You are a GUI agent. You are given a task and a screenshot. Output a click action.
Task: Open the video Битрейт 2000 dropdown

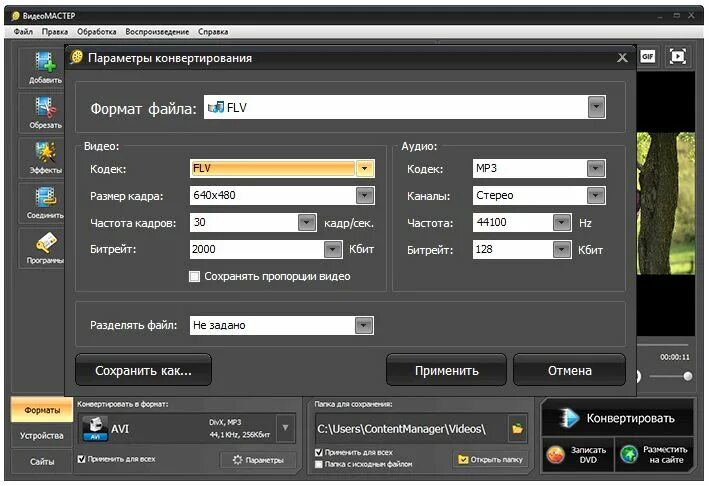(x=333, y=249)
